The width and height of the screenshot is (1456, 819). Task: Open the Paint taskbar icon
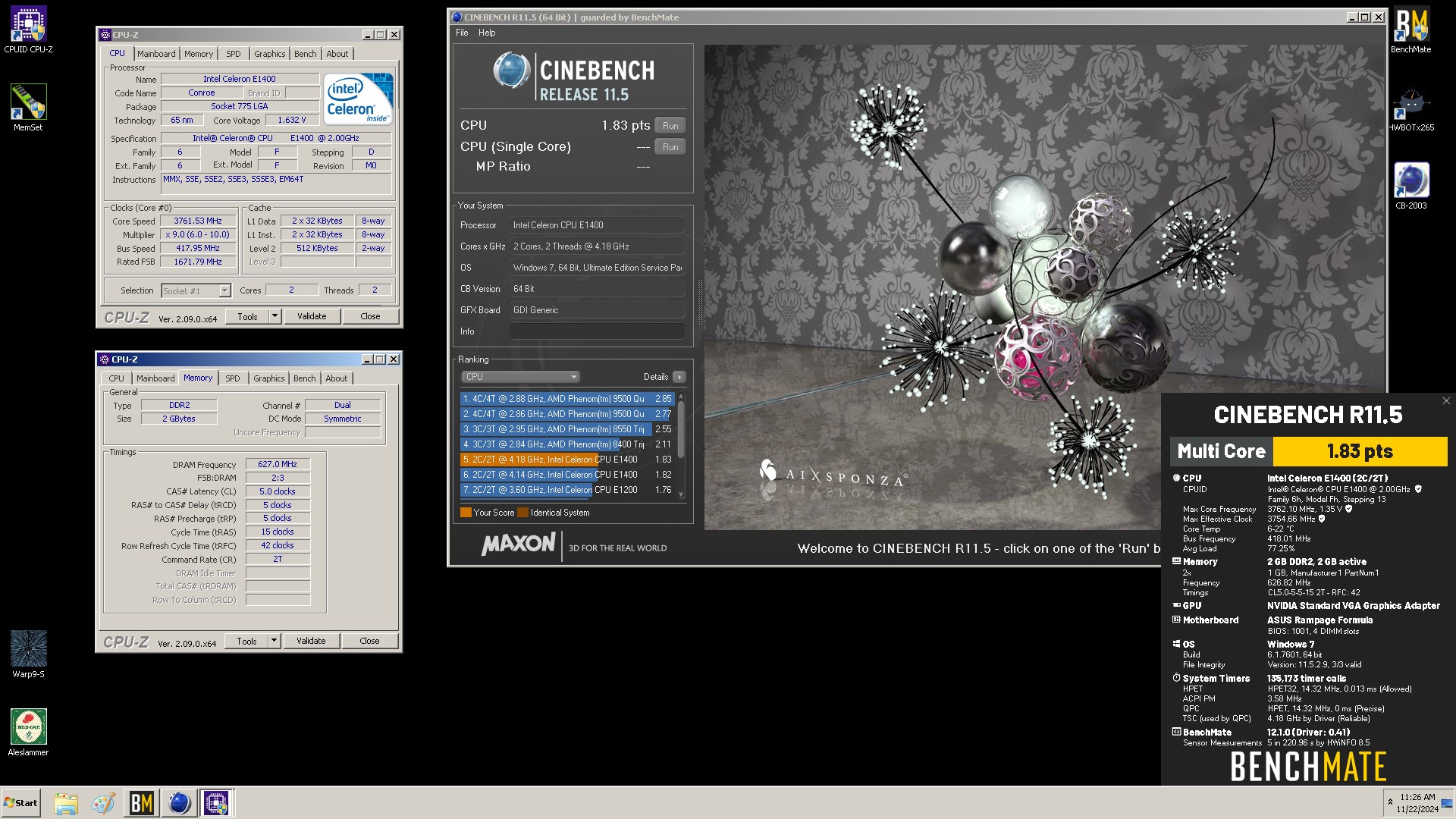click(x=103, y=803)
